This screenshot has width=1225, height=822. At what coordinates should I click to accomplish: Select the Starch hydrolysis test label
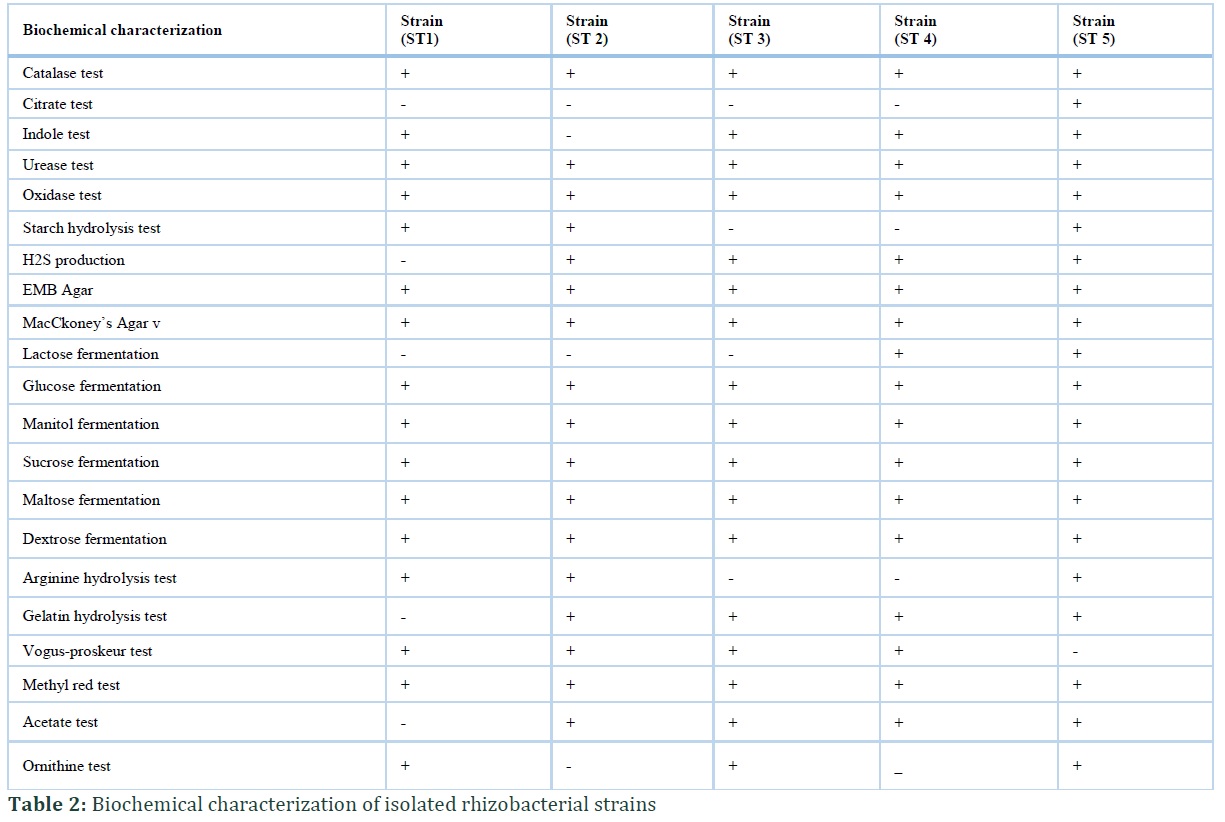tap(92, 228)
